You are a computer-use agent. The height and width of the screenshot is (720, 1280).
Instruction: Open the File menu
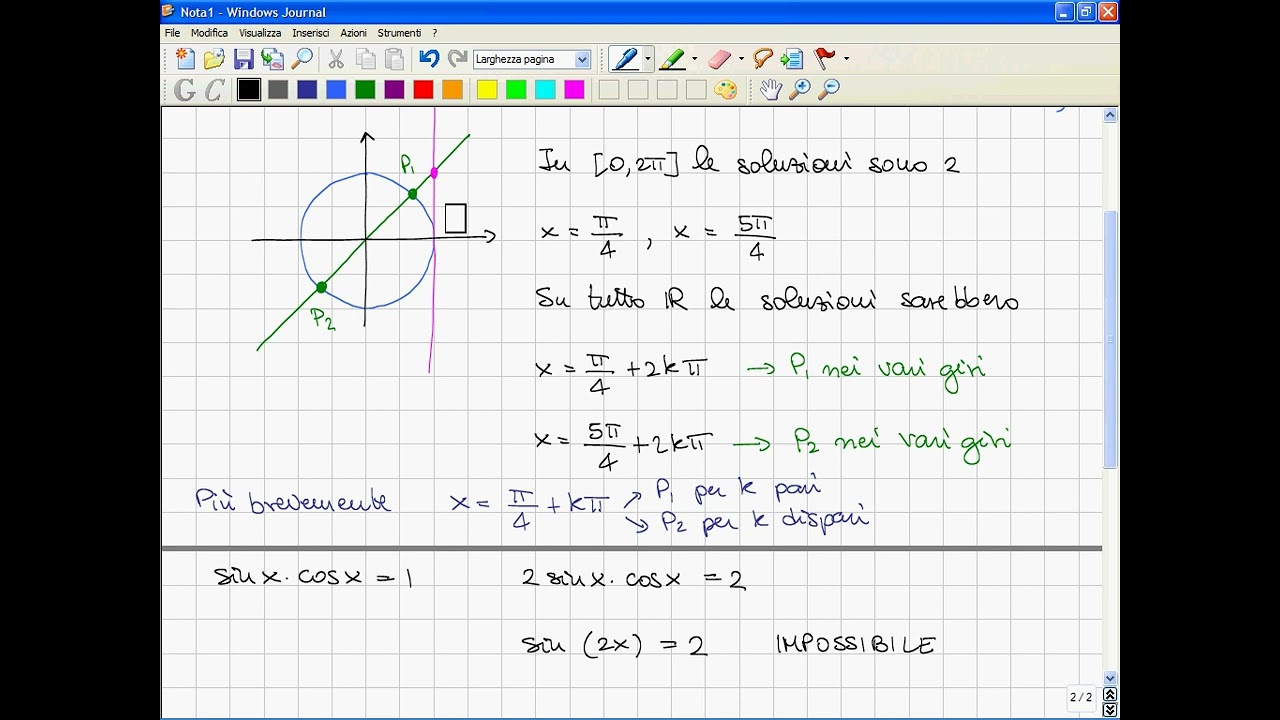coord(173,33)
